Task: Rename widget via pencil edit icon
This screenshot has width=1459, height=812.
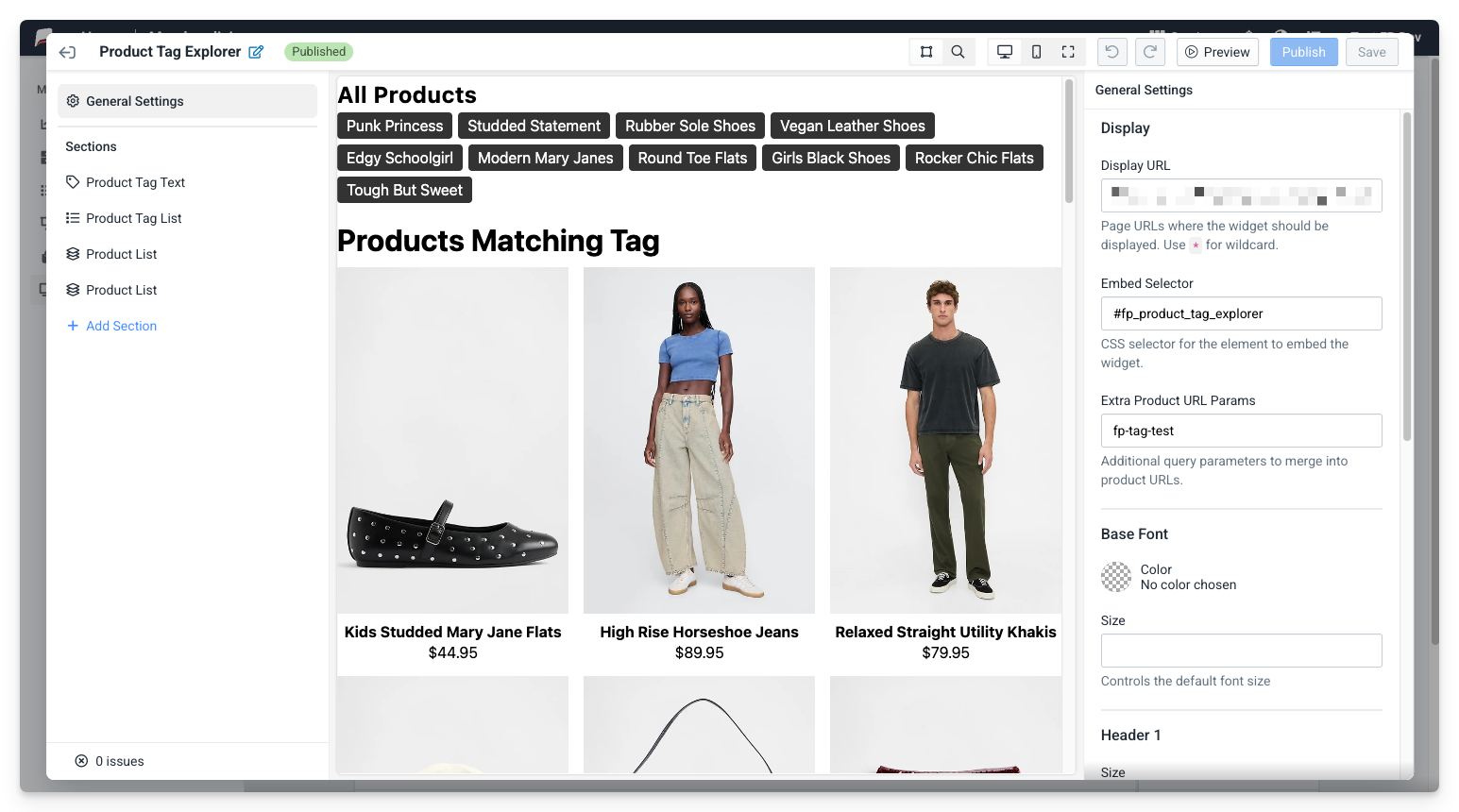Action: coord(255,52)
